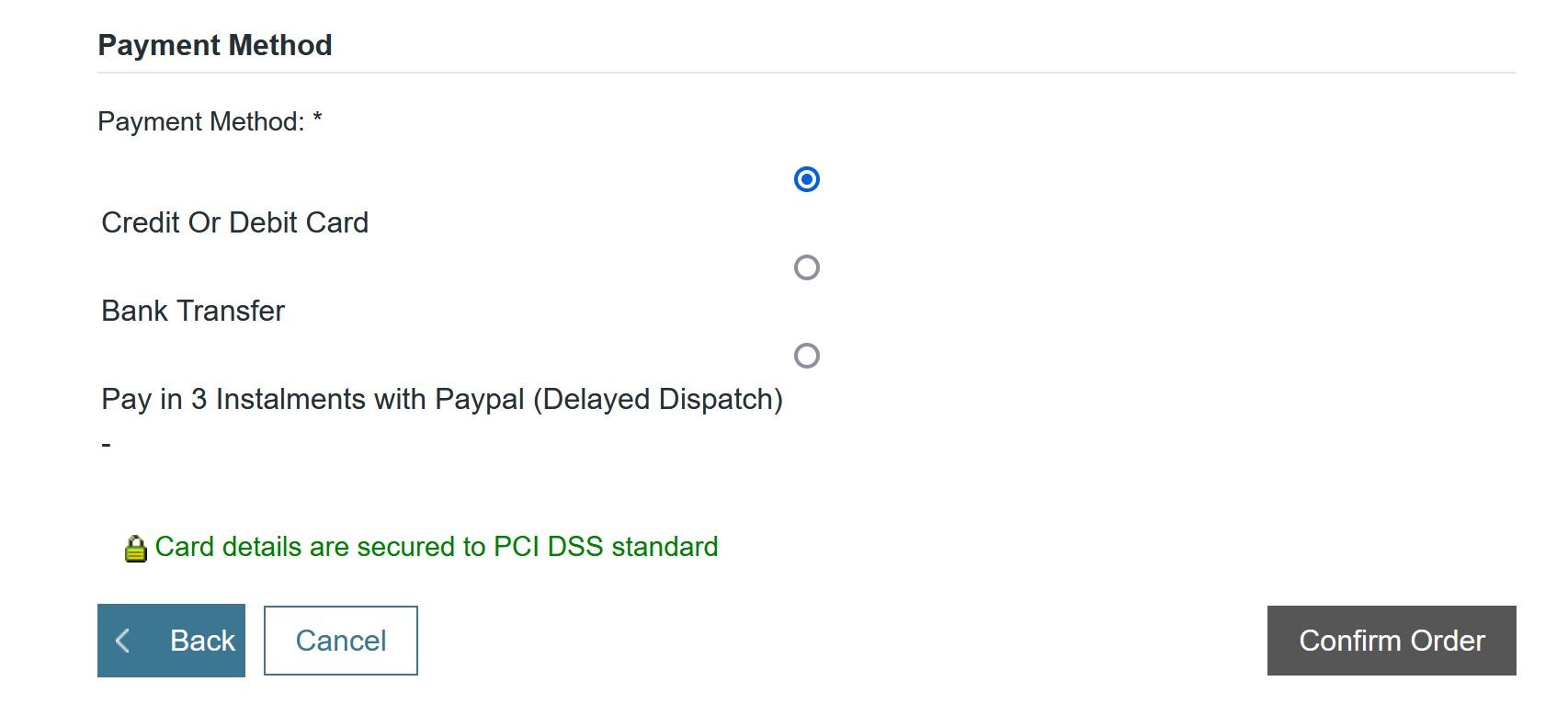Click the green padlock security icon
Screen dimensions: 1568x727
point(135,549)
